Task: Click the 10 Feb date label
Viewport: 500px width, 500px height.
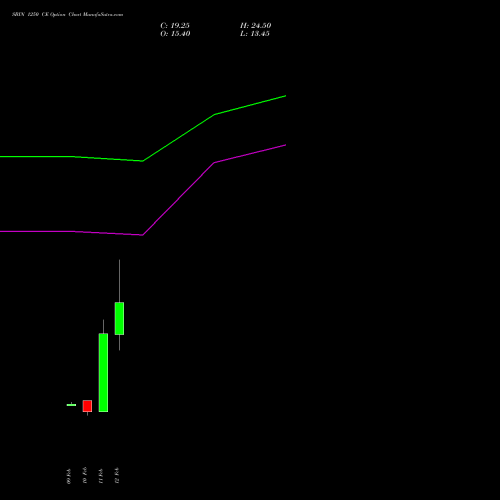Action: pos(85,475)
